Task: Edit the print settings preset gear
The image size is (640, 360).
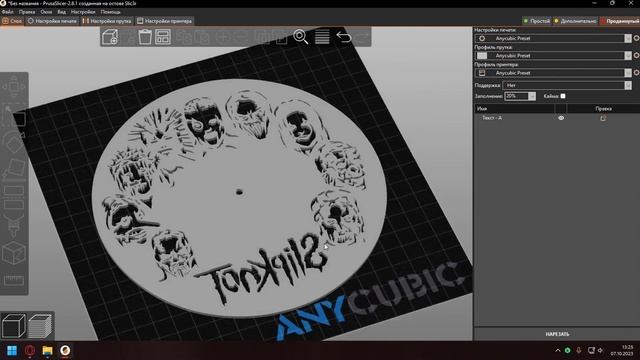Action: pos(636,38)
